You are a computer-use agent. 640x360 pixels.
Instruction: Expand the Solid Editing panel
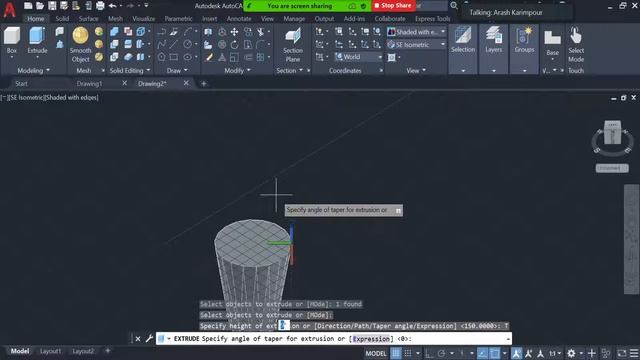click(129, 71)
